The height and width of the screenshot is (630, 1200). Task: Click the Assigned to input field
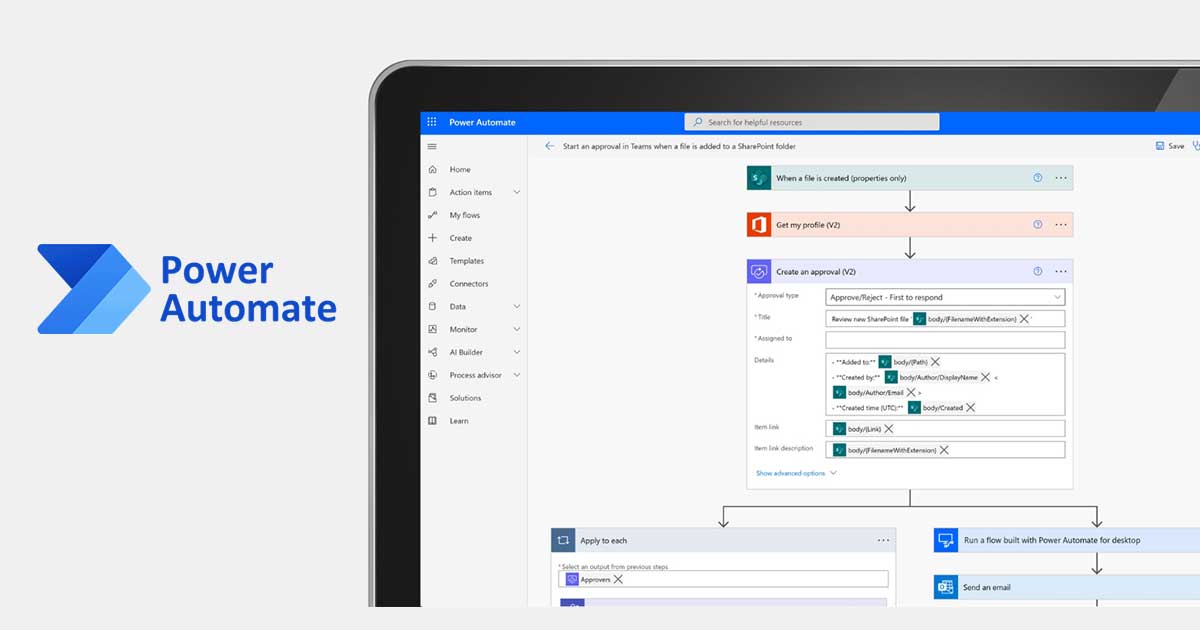click(x=946, y=340)
